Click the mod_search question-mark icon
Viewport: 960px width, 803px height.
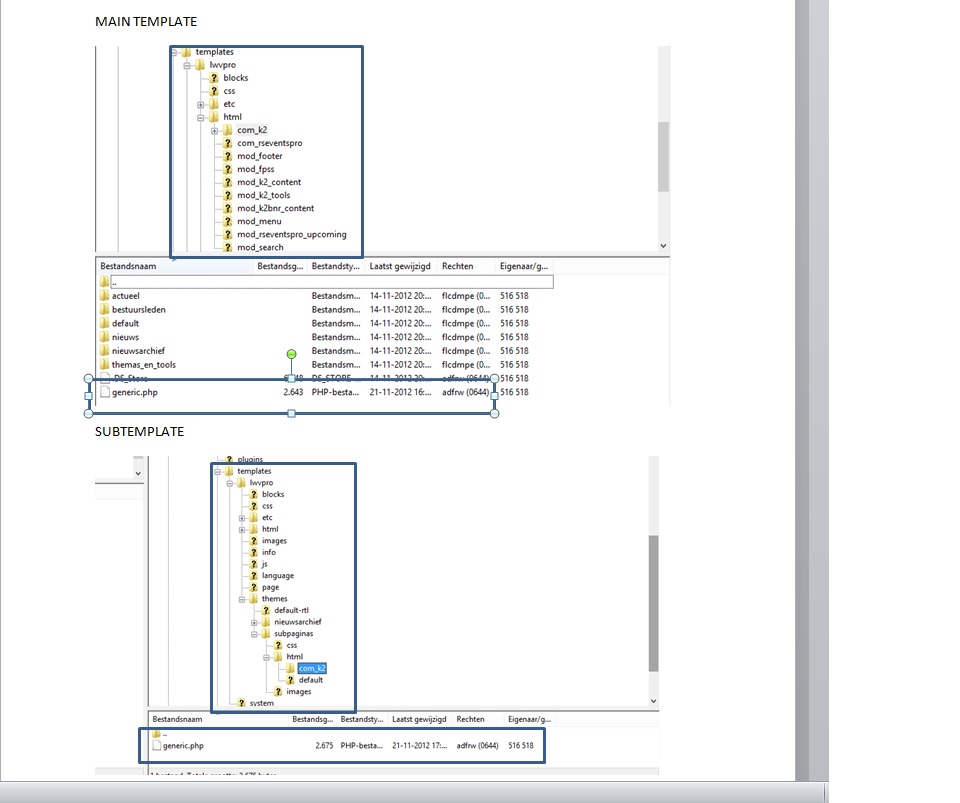coord(229,247)
